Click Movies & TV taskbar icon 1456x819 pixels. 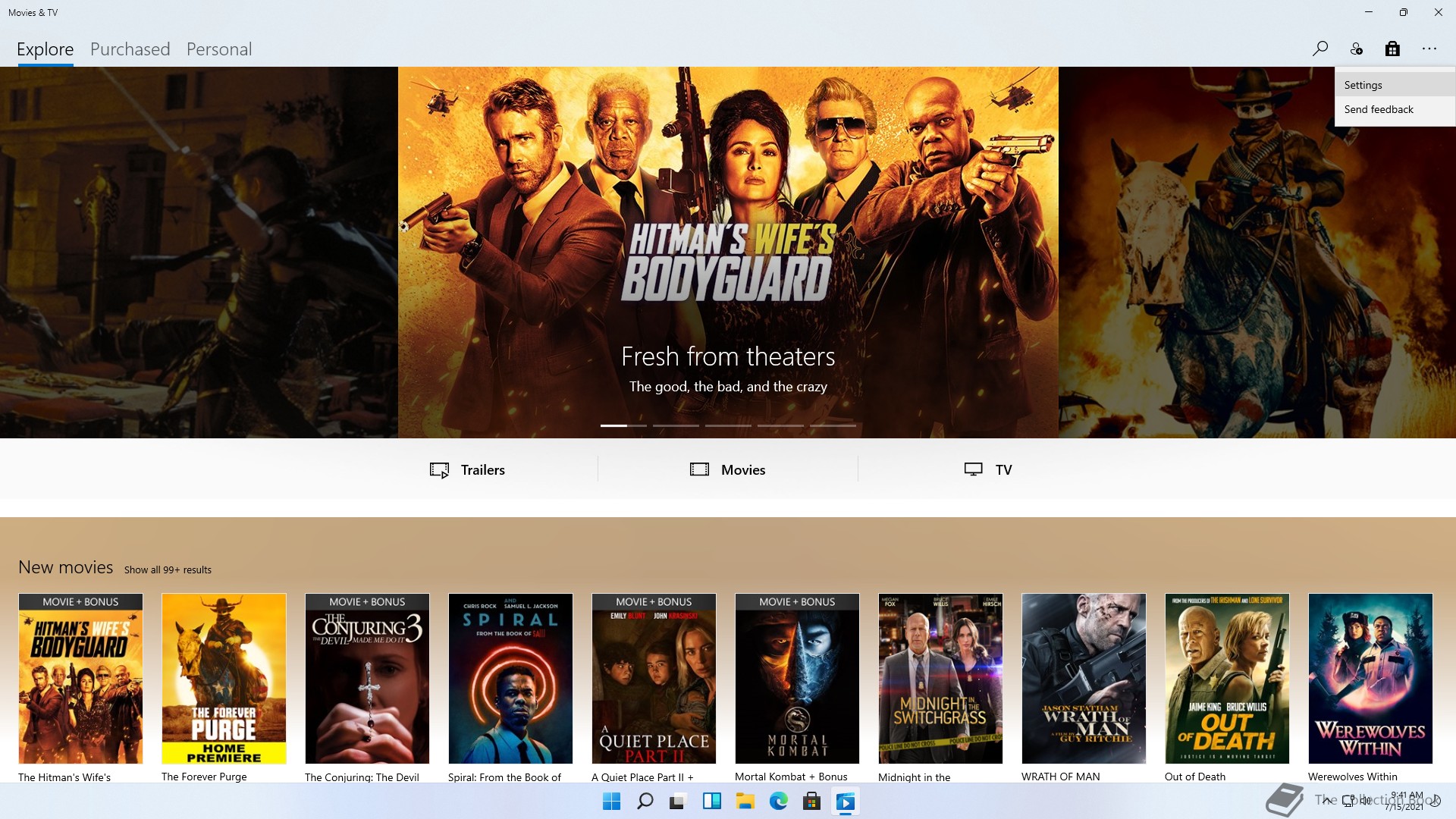point(845,802)
